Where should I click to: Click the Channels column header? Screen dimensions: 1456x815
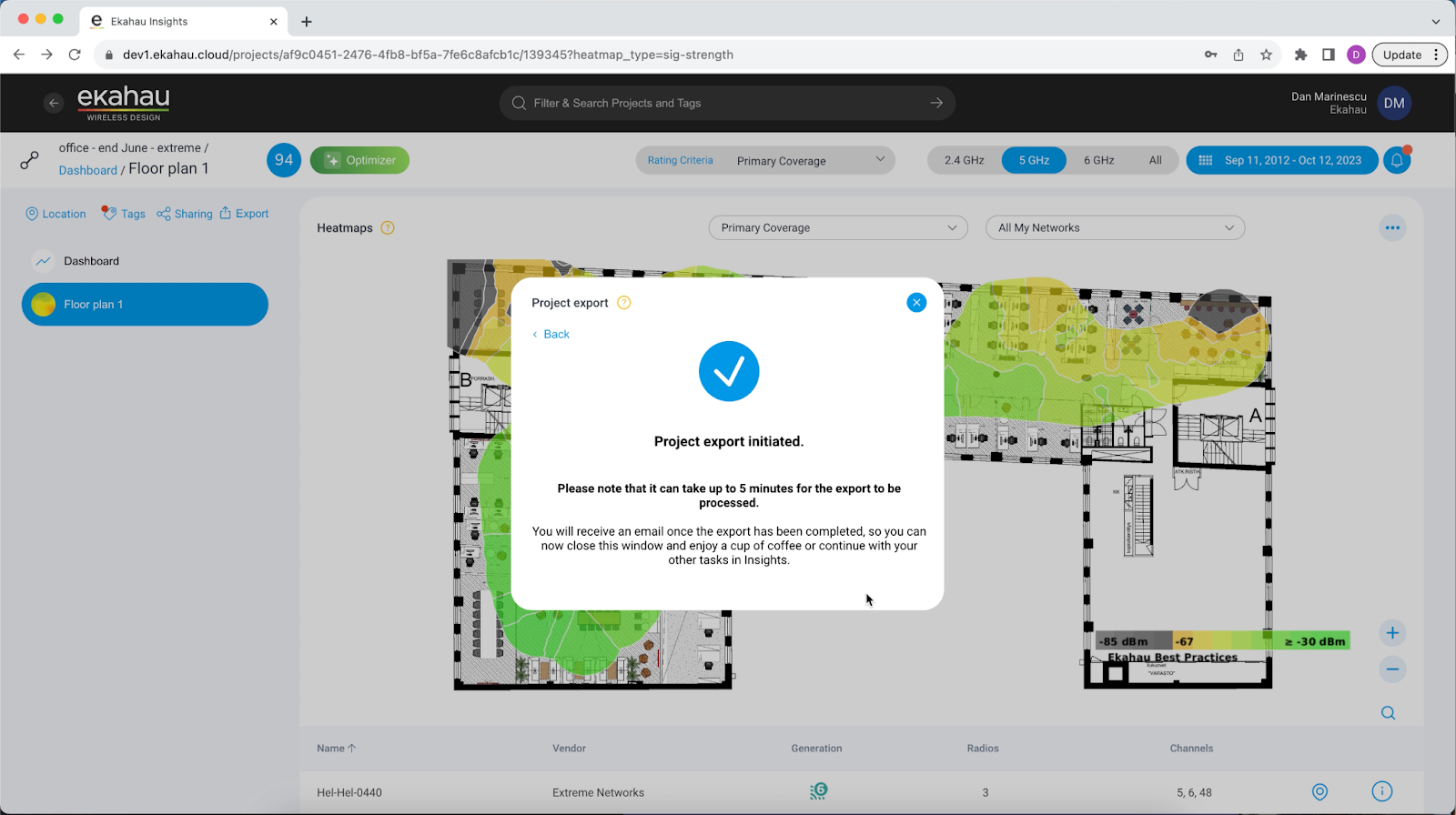click(1191, 749)
